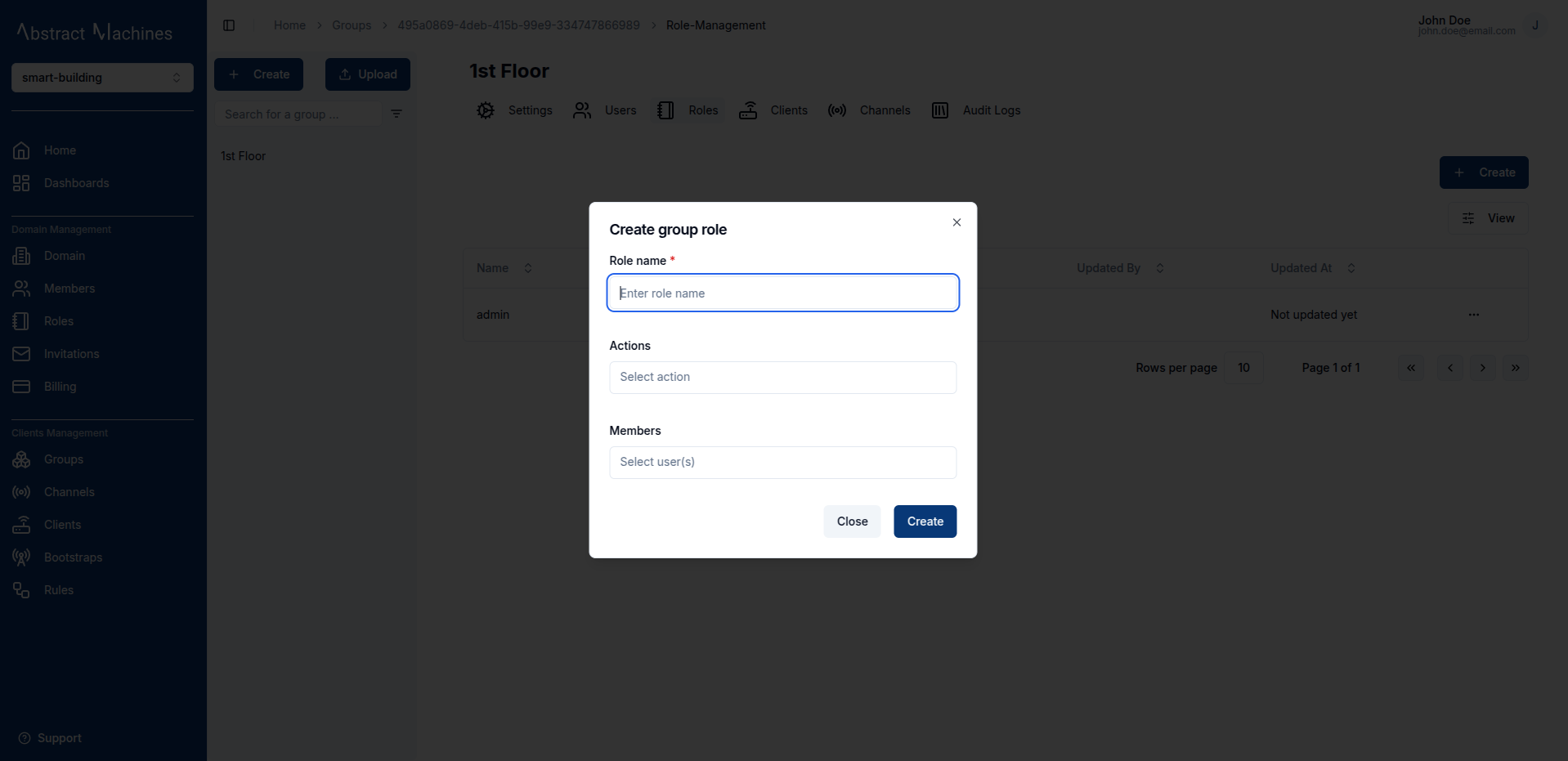Close the Create group role dialog with the X icon
The width and height of the screenshot is (1568, 761).
pyautogui.click(x=956, y=222)
